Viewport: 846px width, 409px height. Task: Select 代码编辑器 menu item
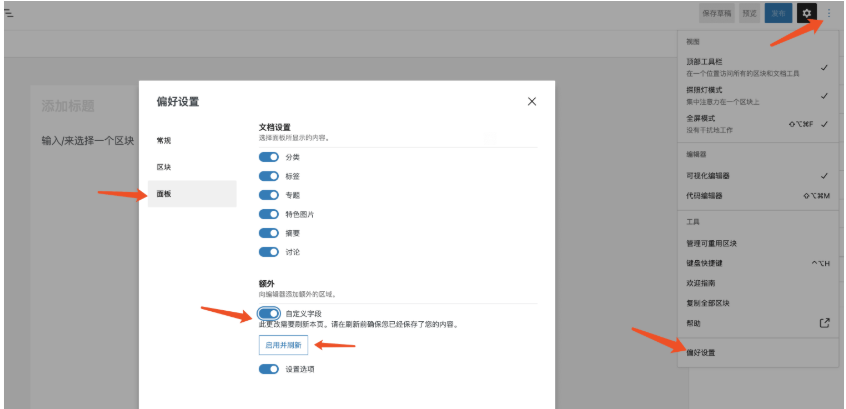point(758,195)
